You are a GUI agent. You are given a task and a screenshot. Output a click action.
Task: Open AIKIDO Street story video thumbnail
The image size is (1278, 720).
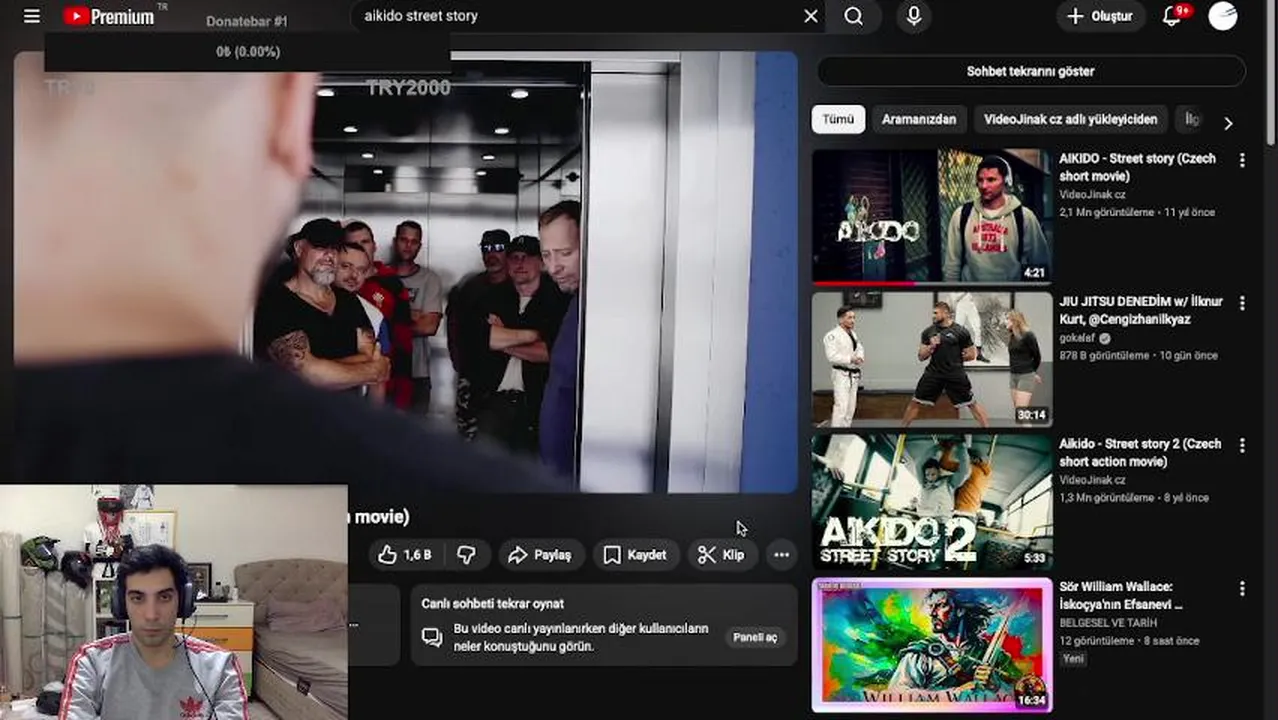tap(931, 216)
